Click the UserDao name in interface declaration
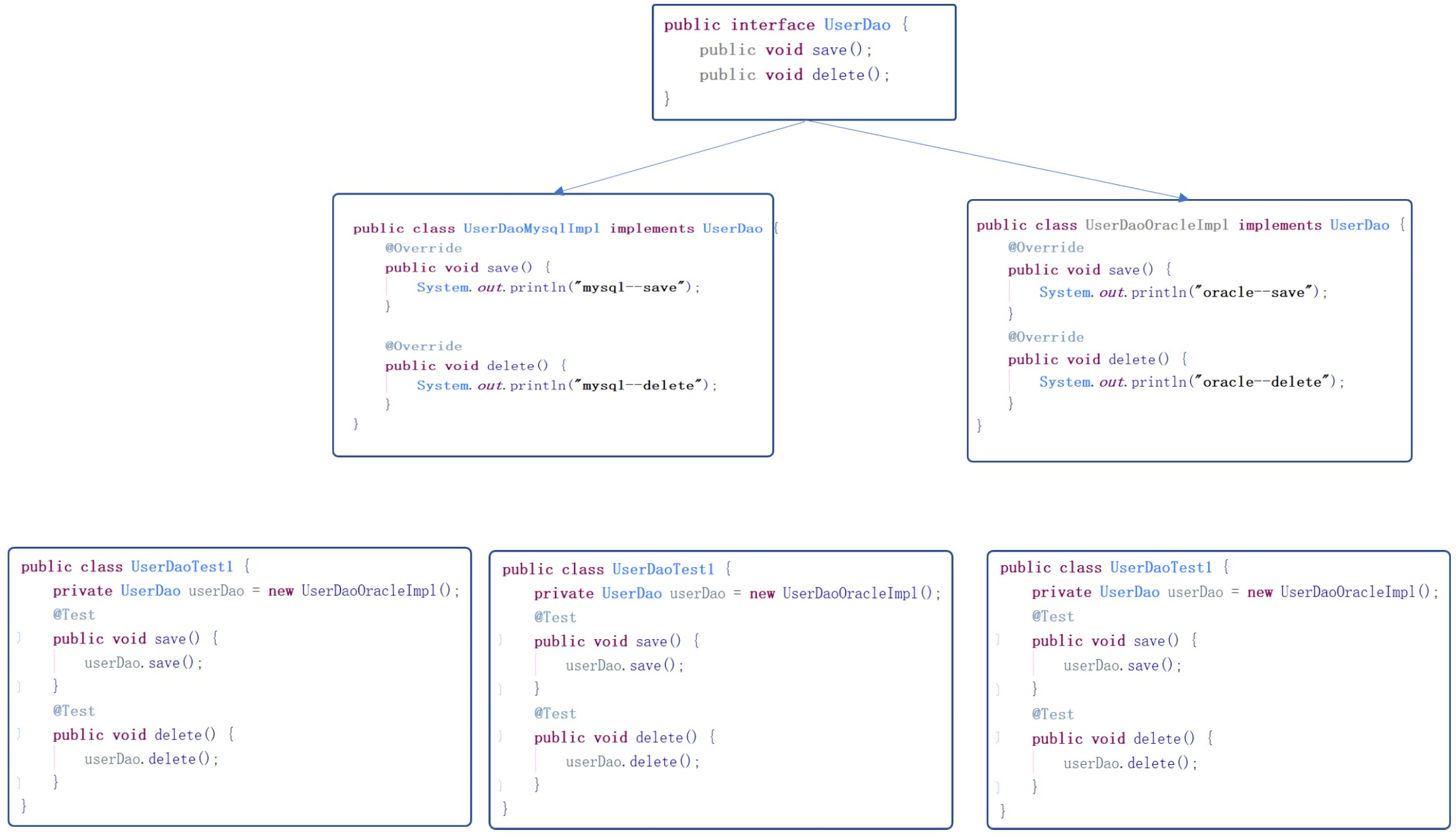The width and height of the screenshot is (1456, 837). [857, 25]
